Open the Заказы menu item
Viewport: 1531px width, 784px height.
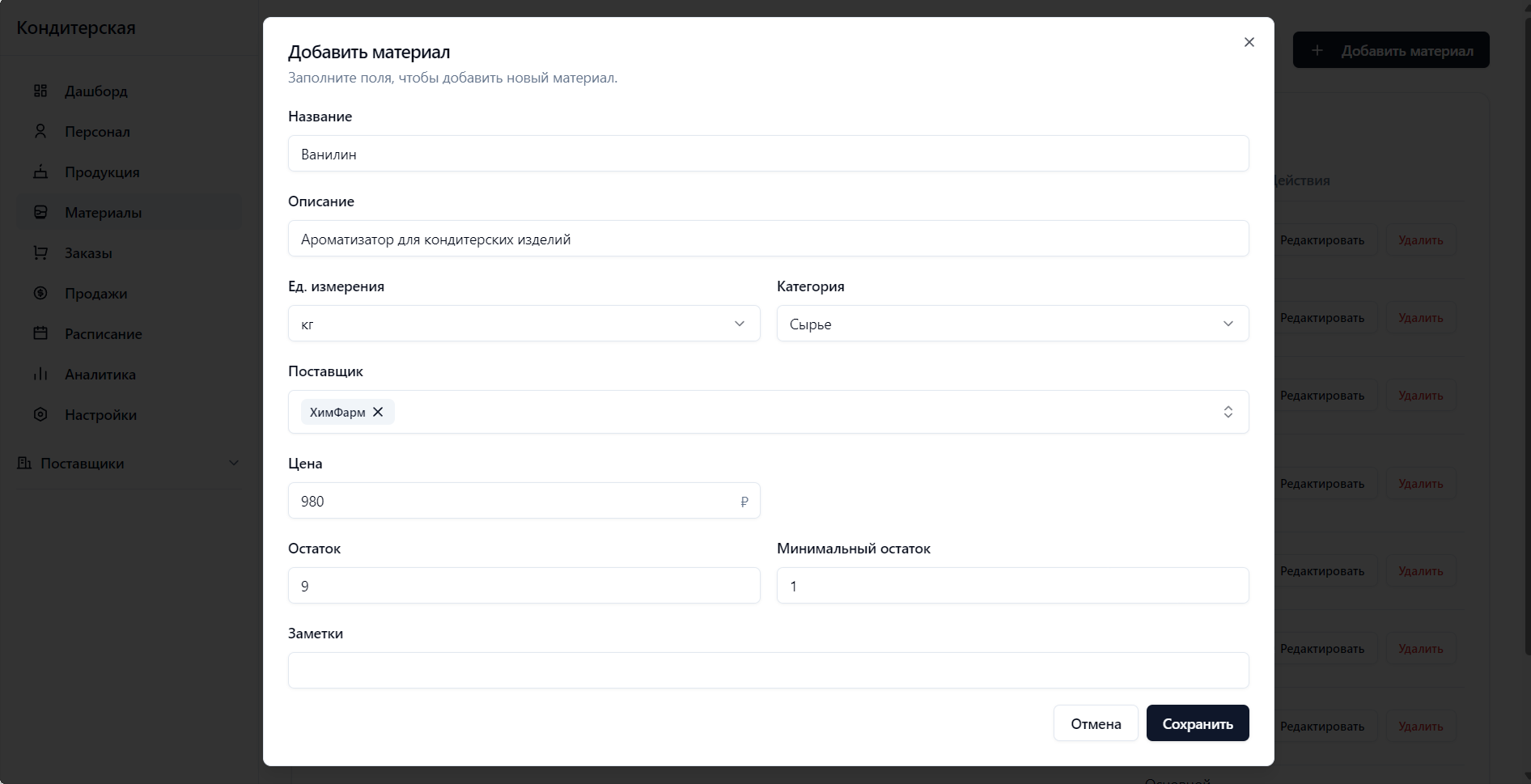[88, 253]
